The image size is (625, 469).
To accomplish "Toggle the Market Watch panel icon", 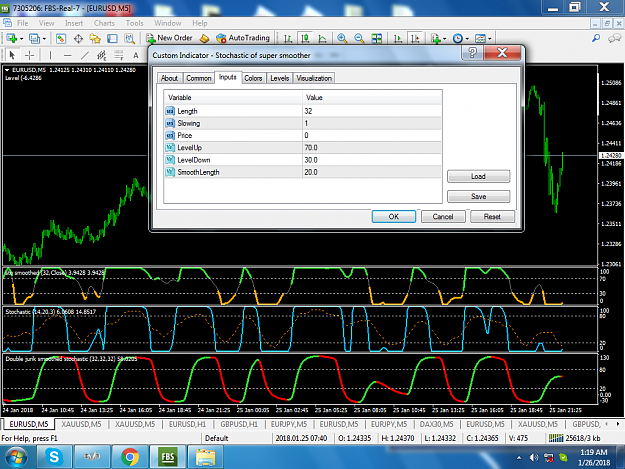I will [61, 38].
